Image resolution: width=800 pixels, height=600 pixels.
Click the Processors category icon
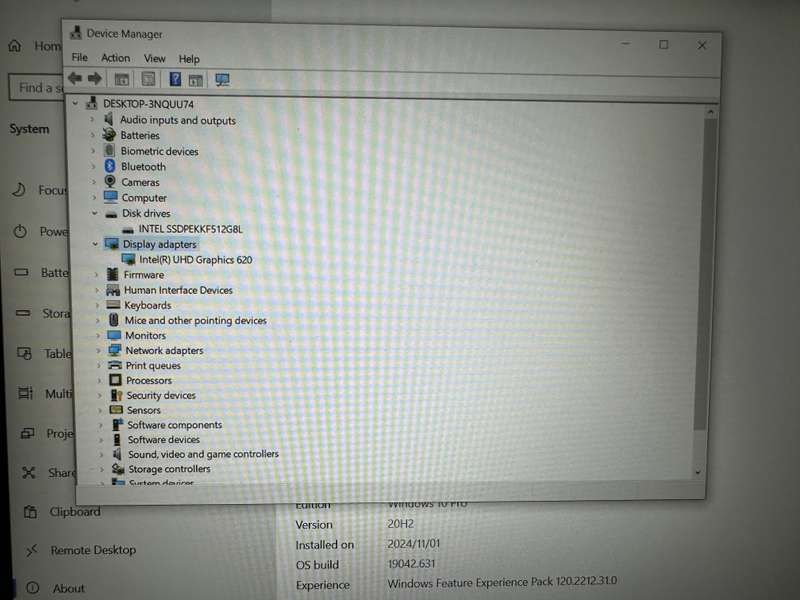pyautogui.click(x=116, y=380)
